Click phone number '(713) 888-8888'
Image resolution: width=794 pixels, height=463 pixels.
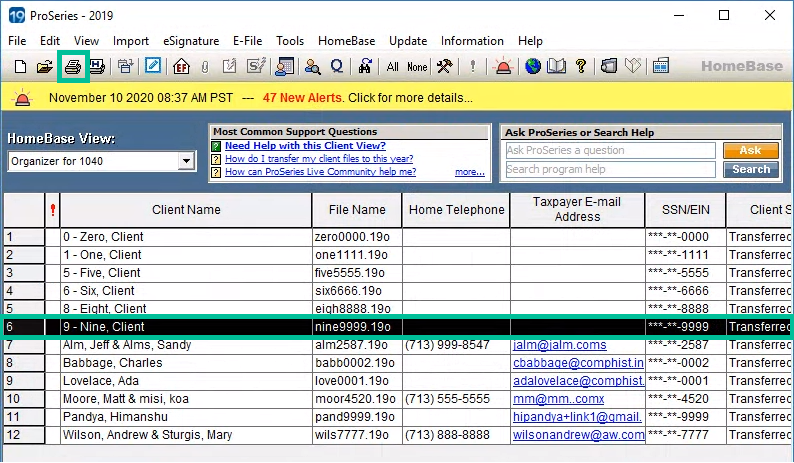(447, 435)
